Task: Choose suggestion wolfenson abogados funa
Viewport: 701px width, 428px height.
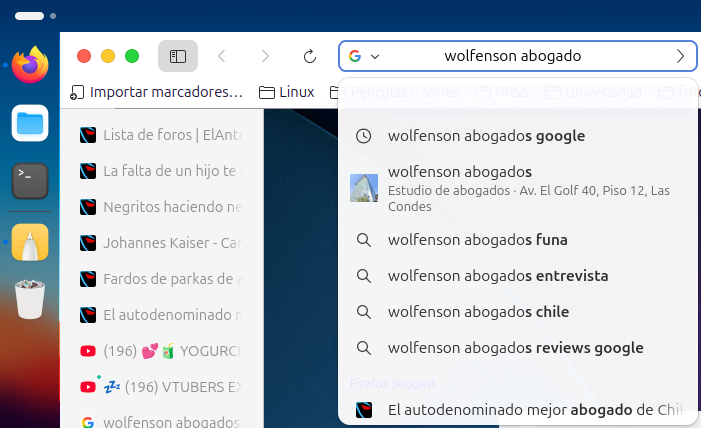Action: tap(519, 240)
